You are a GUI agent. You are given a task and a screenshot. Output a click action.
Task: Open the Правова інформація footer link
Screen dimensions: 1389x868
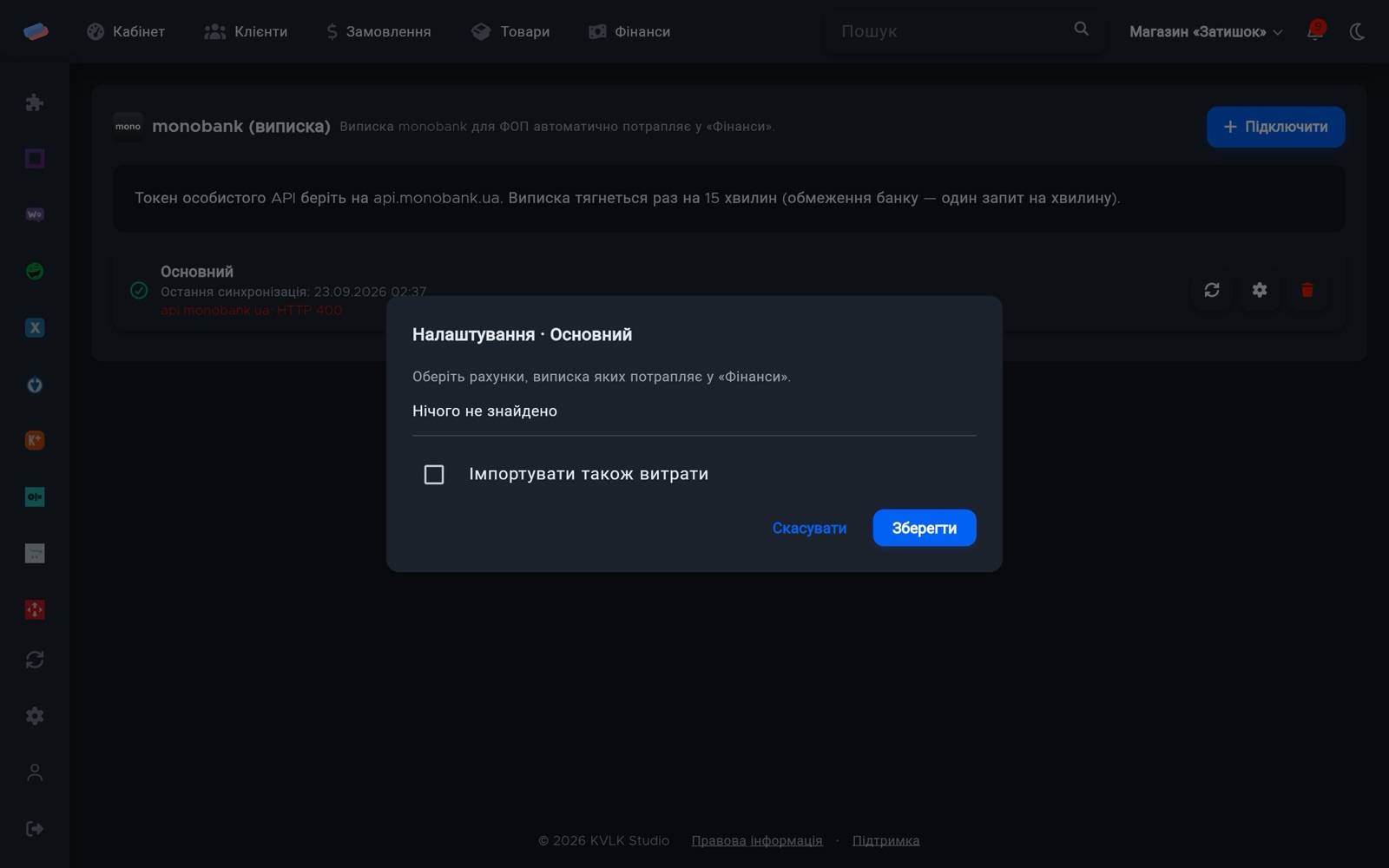click(757, 840)
